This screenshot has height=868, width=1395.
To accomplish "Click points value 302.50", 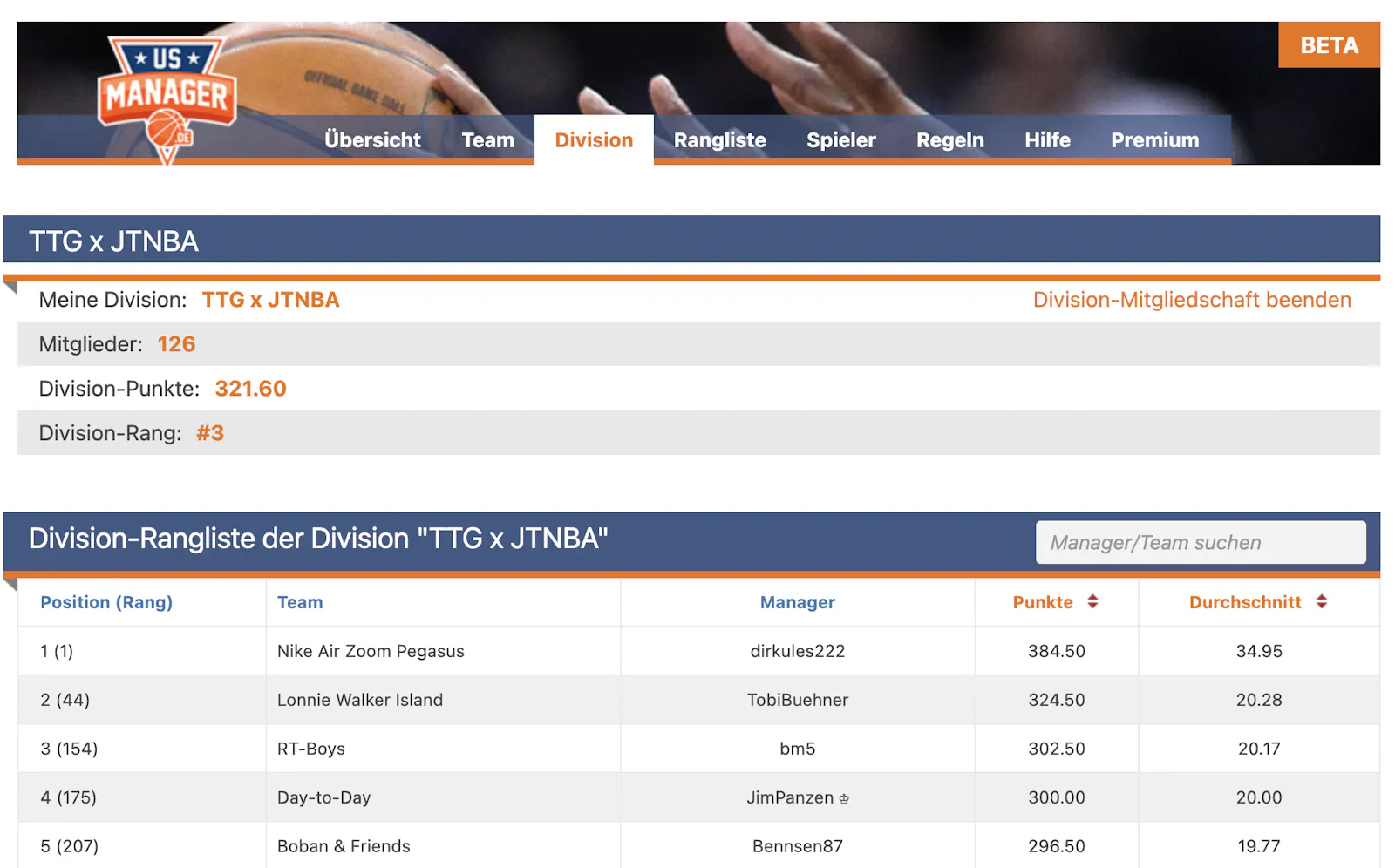I will [1056, 749].
